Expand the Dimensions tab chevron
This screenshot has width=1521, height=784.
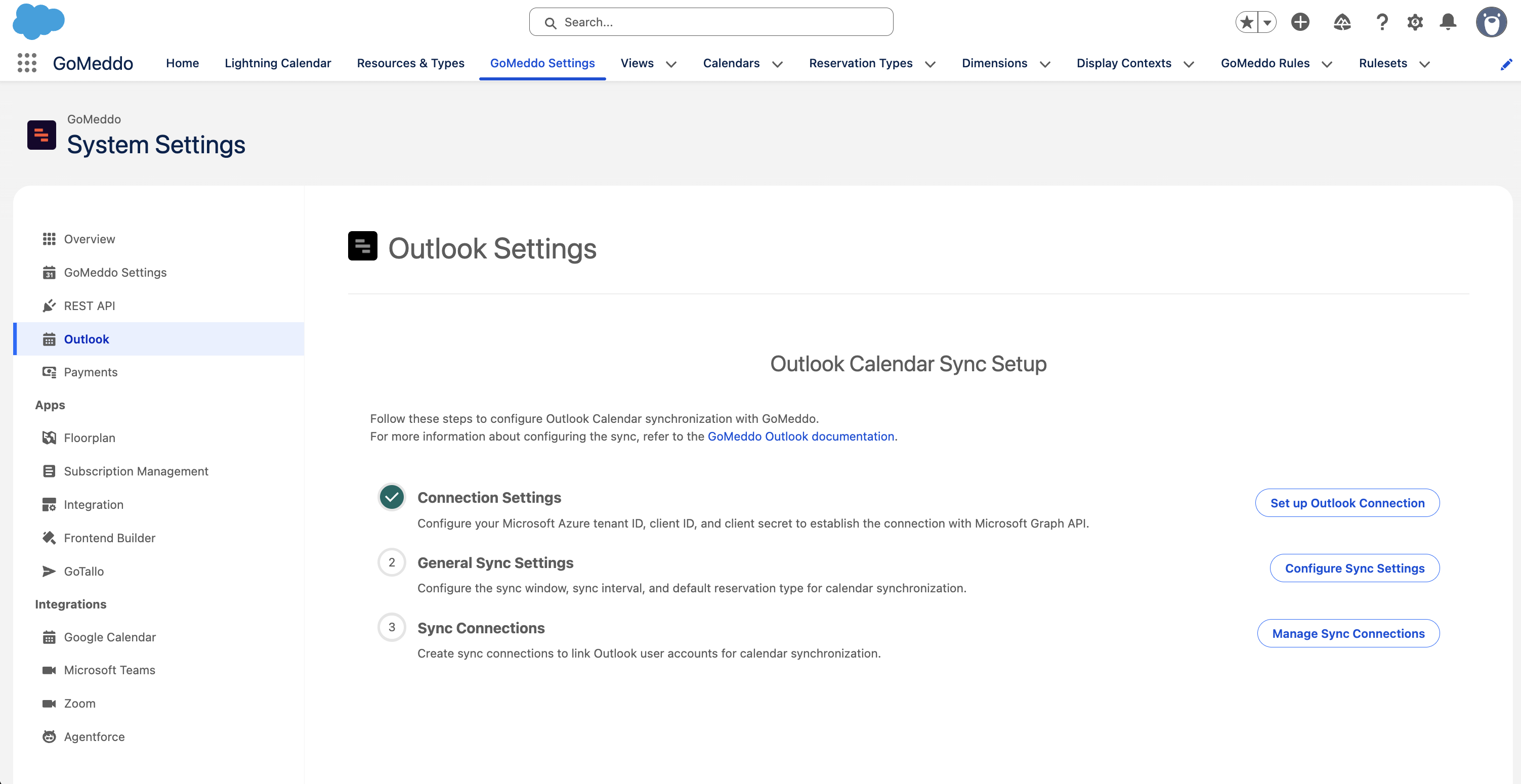pos(1045,64)
